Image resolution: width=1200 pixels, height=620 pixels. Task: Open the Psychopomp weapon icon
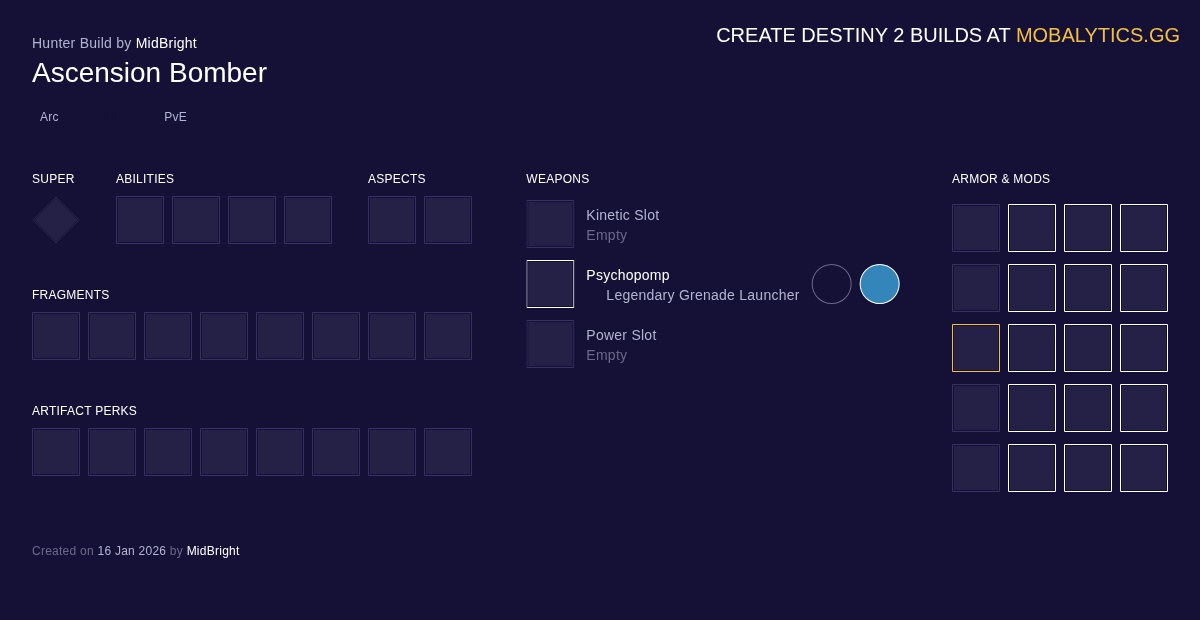tap(550, 284)
